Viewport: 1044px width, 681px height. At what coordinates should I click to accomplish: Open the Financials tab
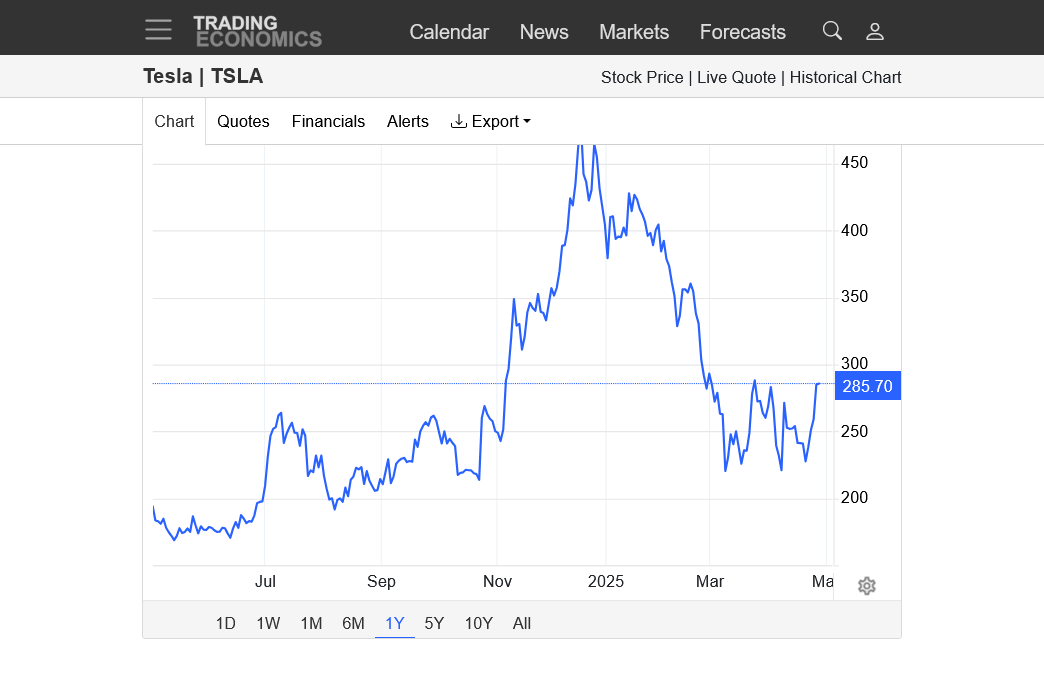pyautogui.click(x=328, y=121)
